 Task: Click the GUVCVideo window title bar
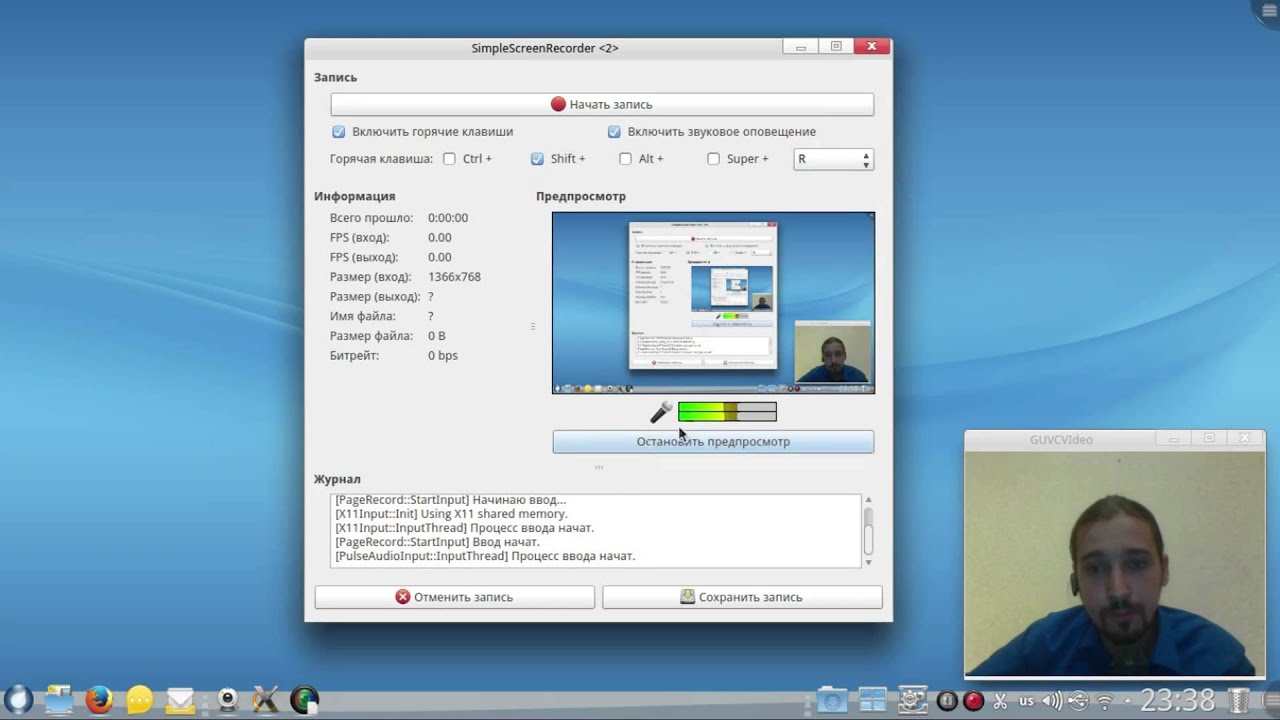pos(1115,439)
